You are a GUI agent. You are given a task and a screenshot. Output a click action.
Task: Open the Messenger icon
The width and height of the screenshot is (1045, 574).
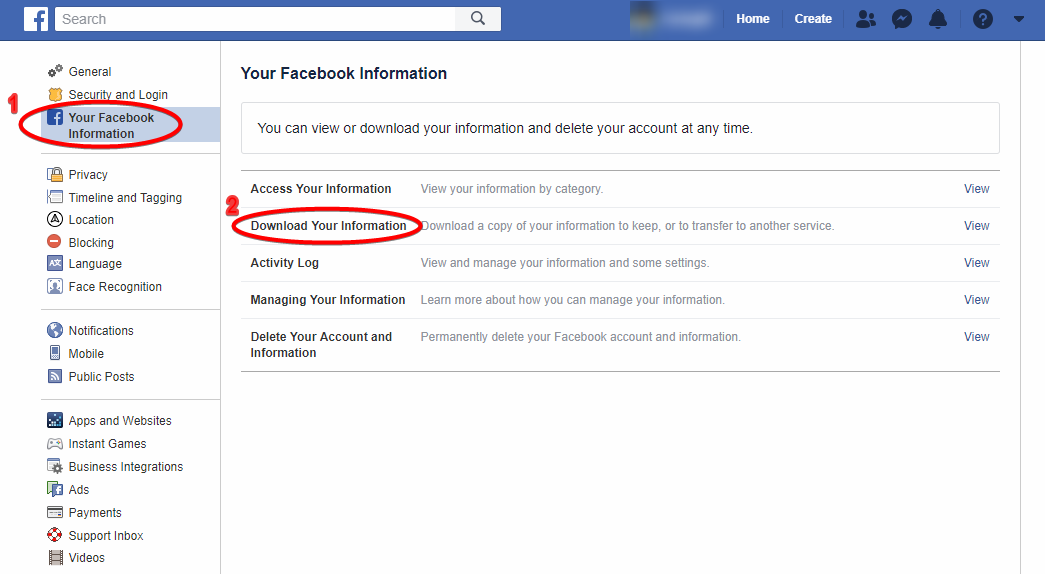(902, 19)
